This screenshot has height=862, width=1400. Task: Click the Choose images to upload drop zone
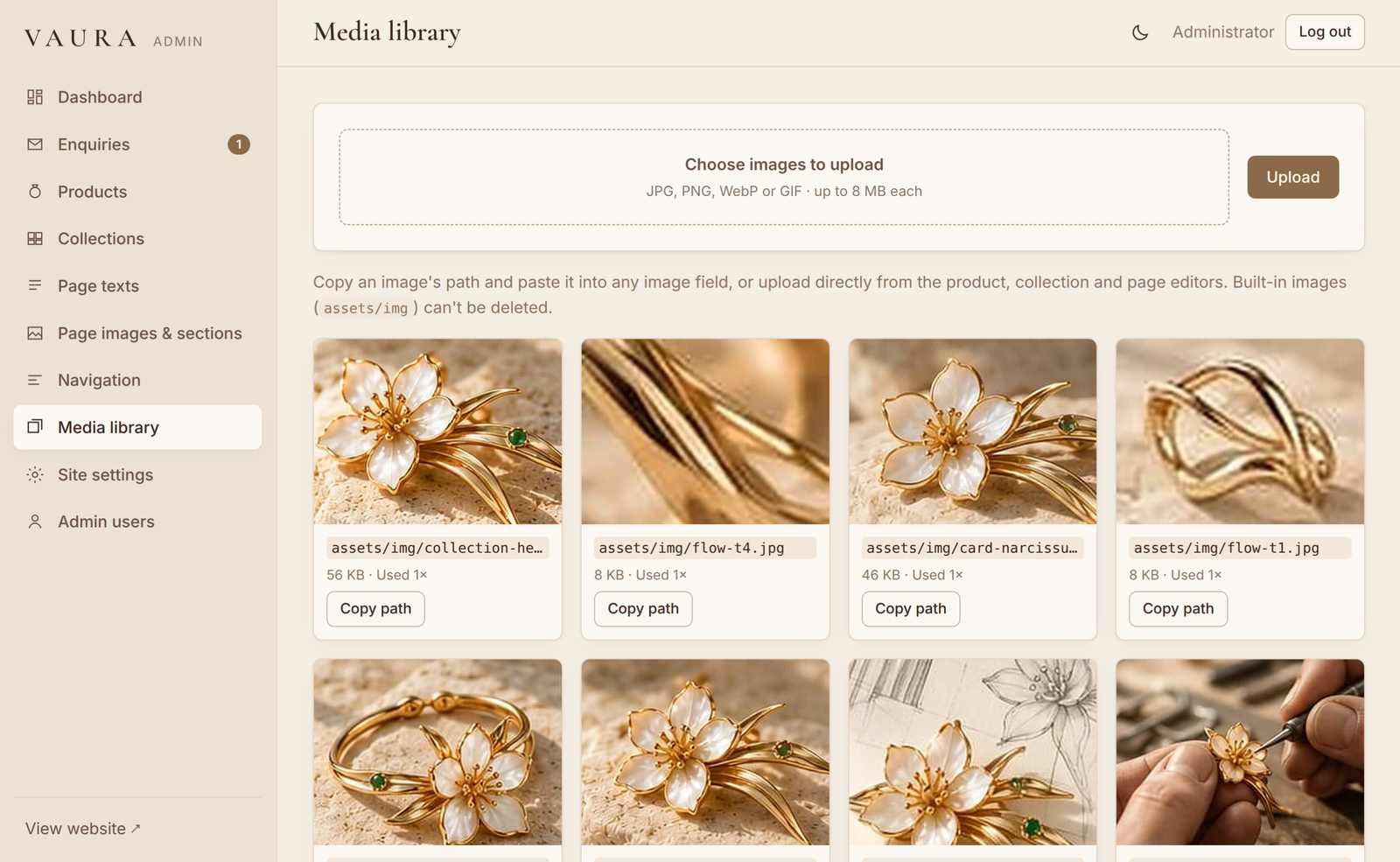click(784, 177)
